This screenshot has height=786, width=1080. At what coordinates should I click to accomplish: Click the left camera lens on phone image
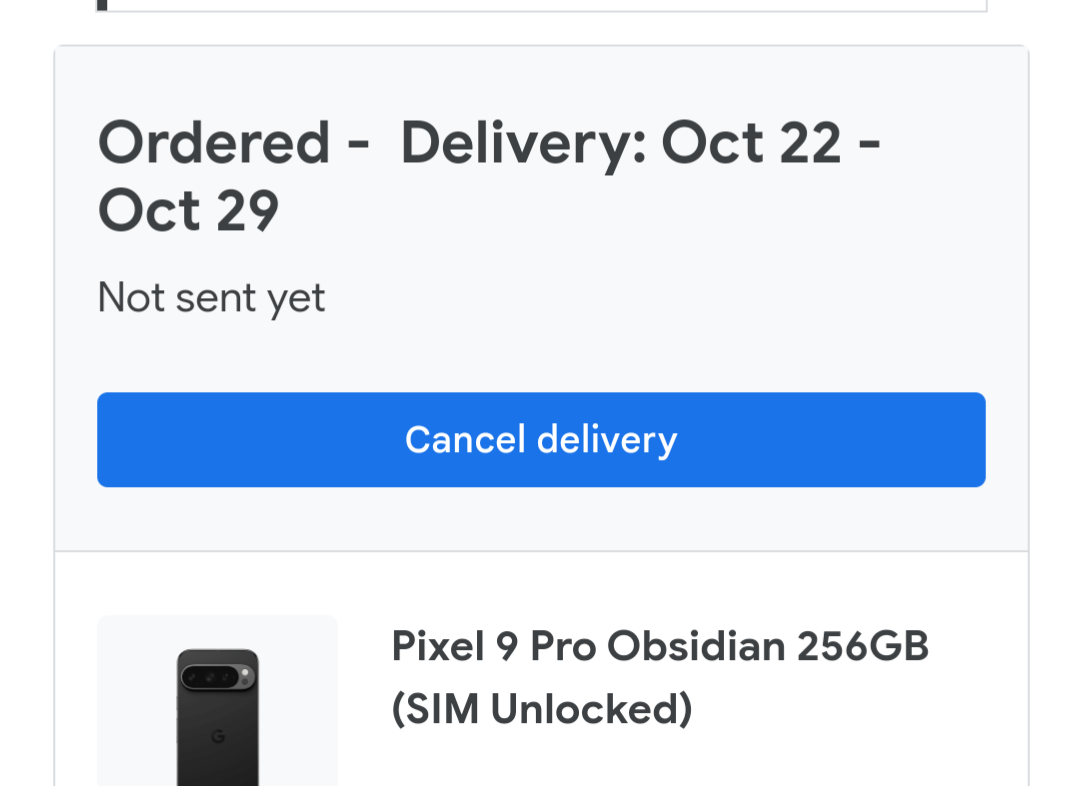[x=193, y=677]
